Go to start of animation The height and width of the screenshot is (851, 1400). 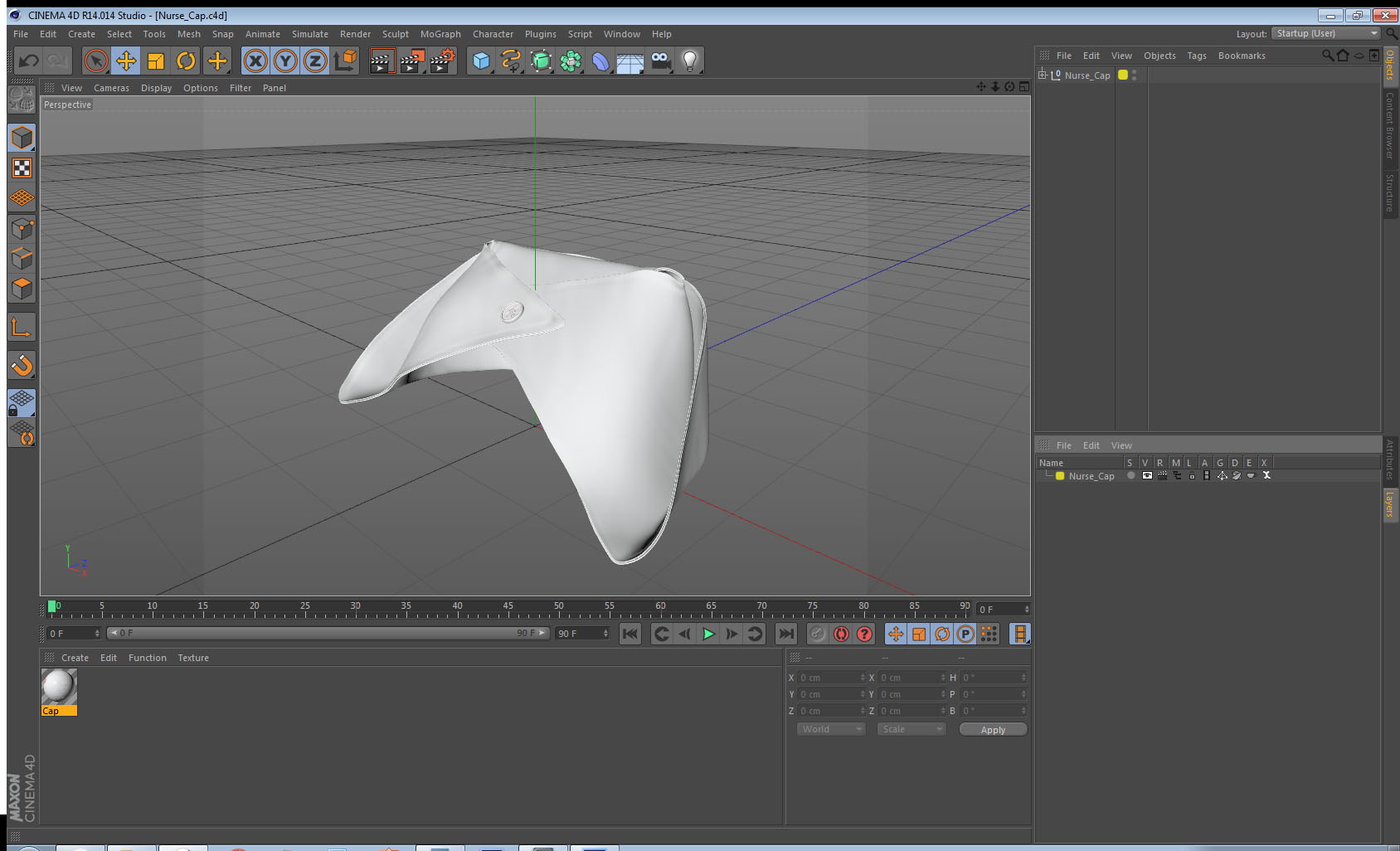click(x=630, y=635)
